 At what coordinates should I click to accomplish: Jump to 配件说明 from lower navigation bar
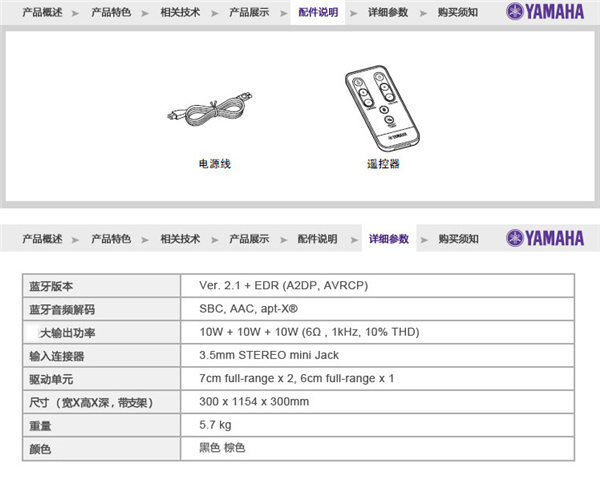tap(318, 239)
